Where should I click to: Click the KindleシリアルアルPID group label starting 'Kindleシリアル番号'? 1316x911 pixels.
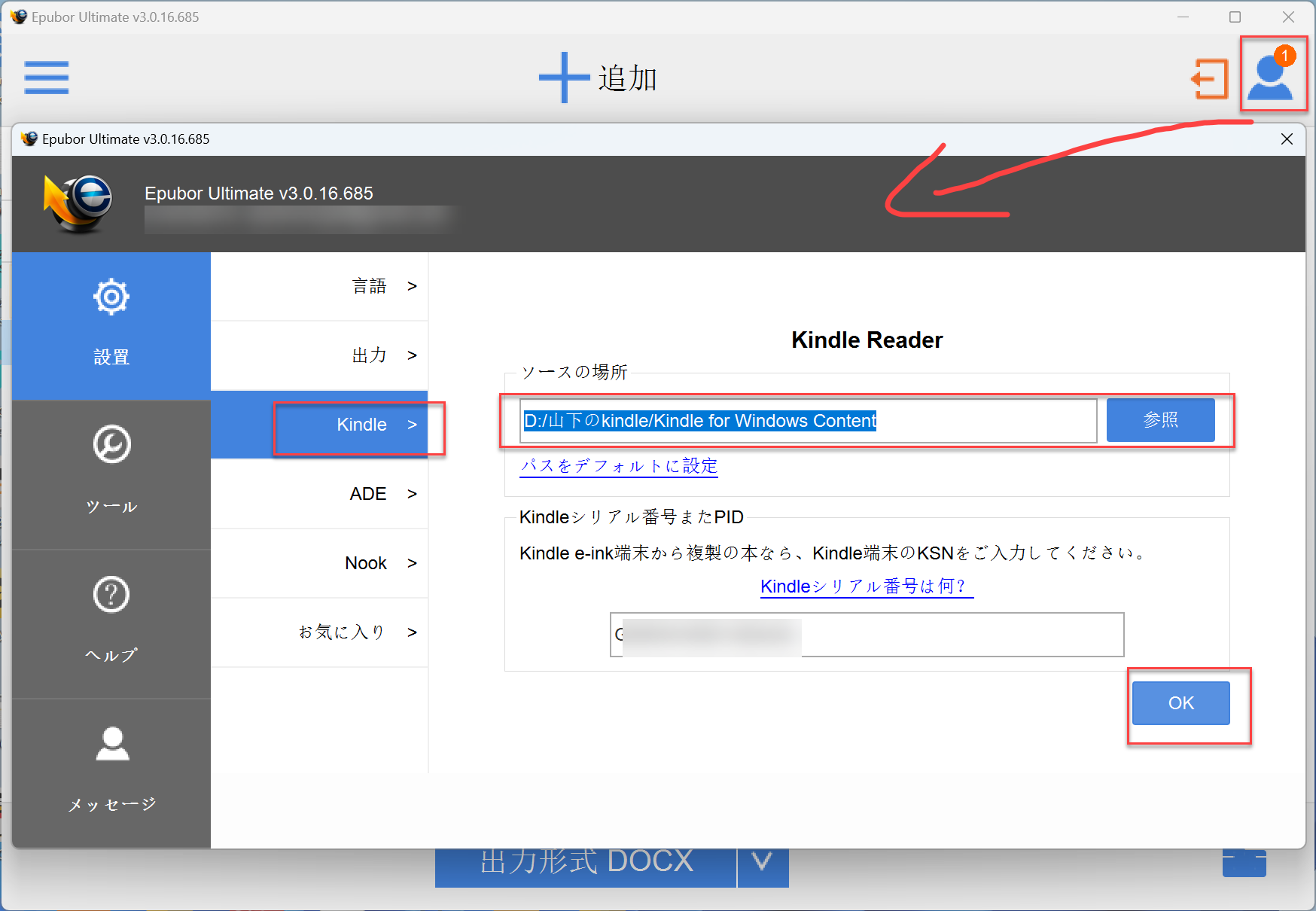[x=632, y=517]
